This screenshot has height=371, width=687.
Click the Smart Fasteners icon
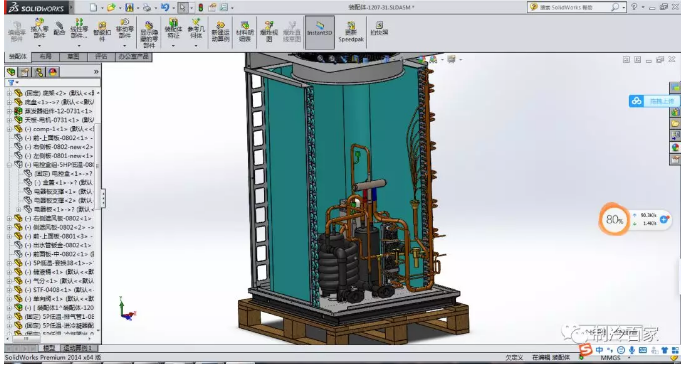pos(102,32)
